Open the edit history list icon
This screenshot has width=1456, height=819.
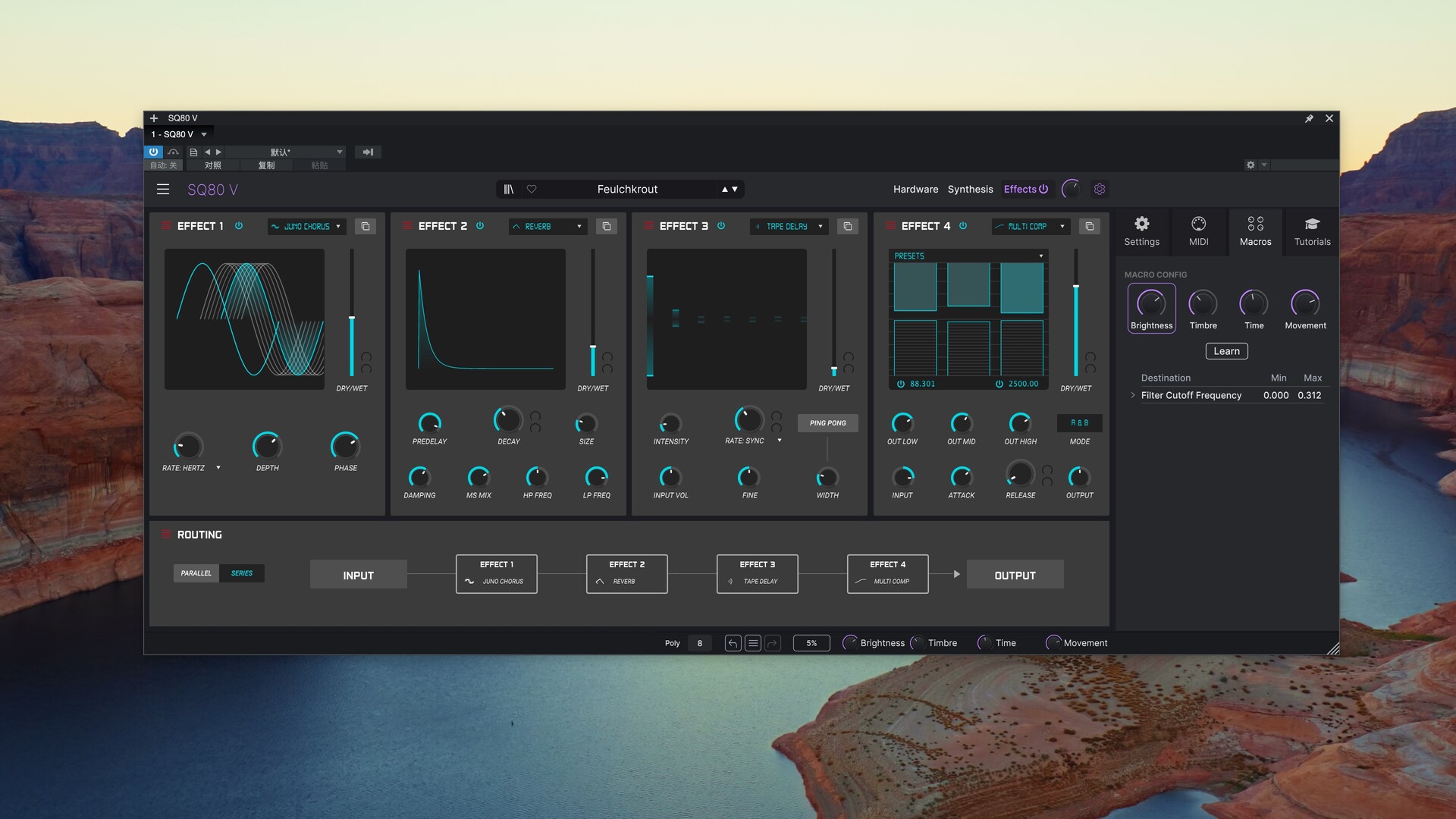(x=753, y=643)
